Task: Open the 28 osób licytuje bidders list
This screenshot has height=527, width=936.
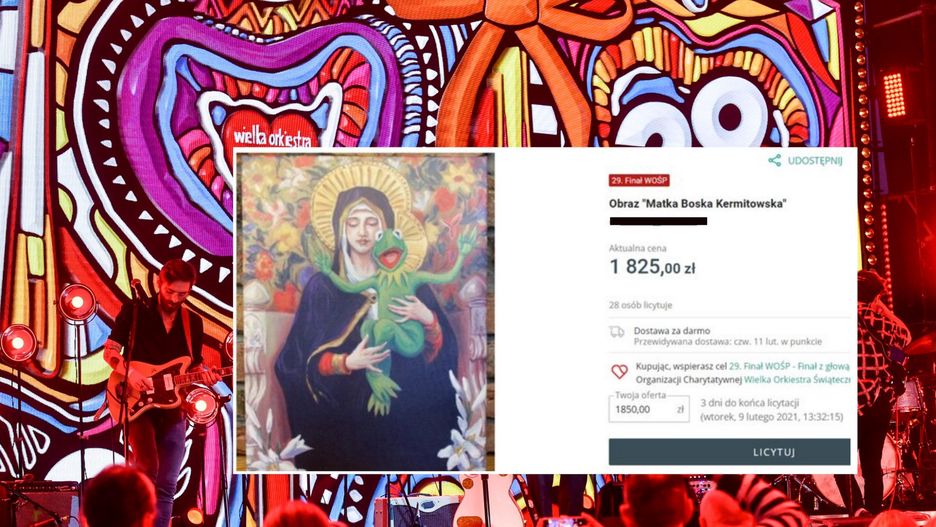Action: coord(641,305)
